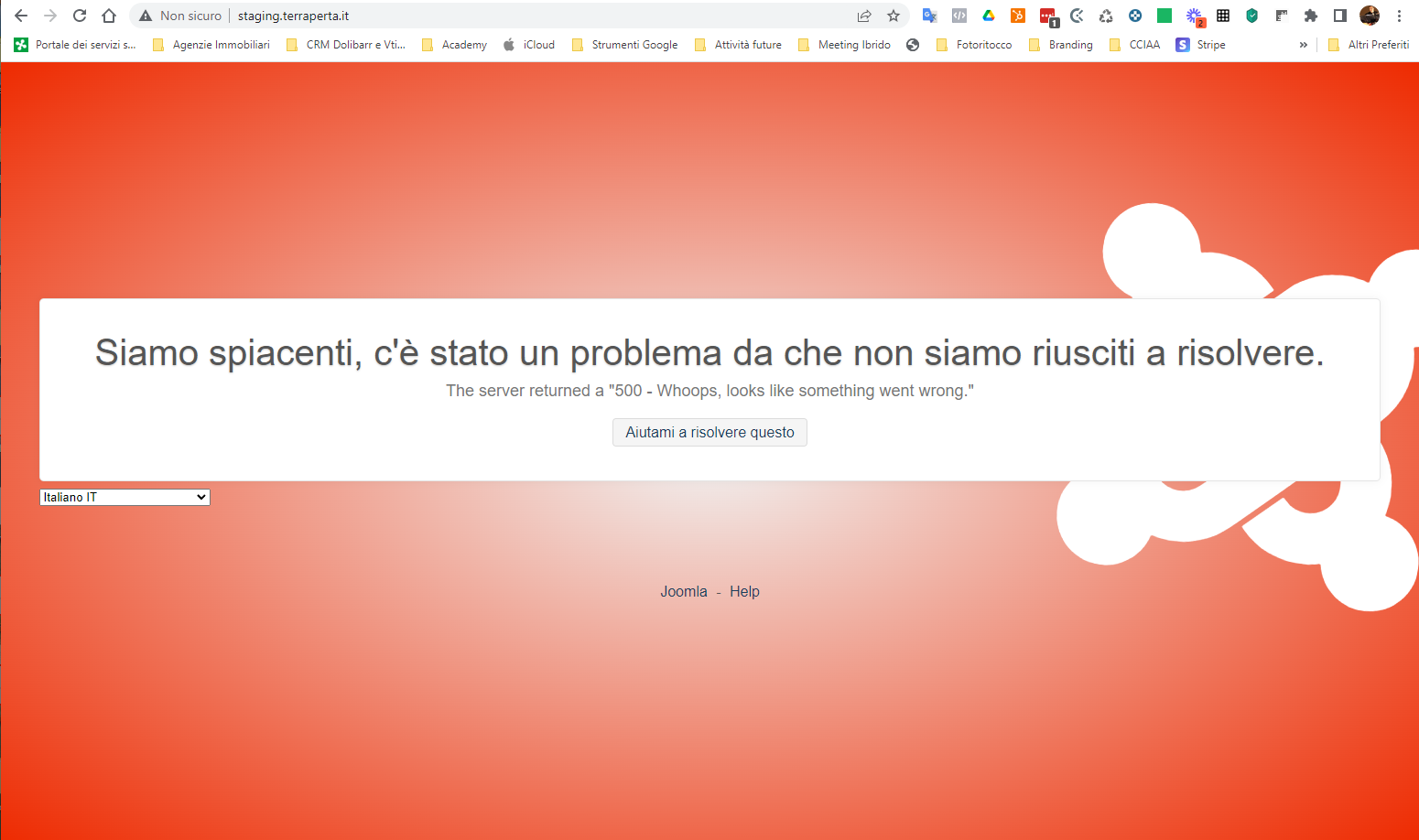This screenshot has width=1419, height=840.
Task: Toggle the browser side panel
Action: coord(1340,16)
